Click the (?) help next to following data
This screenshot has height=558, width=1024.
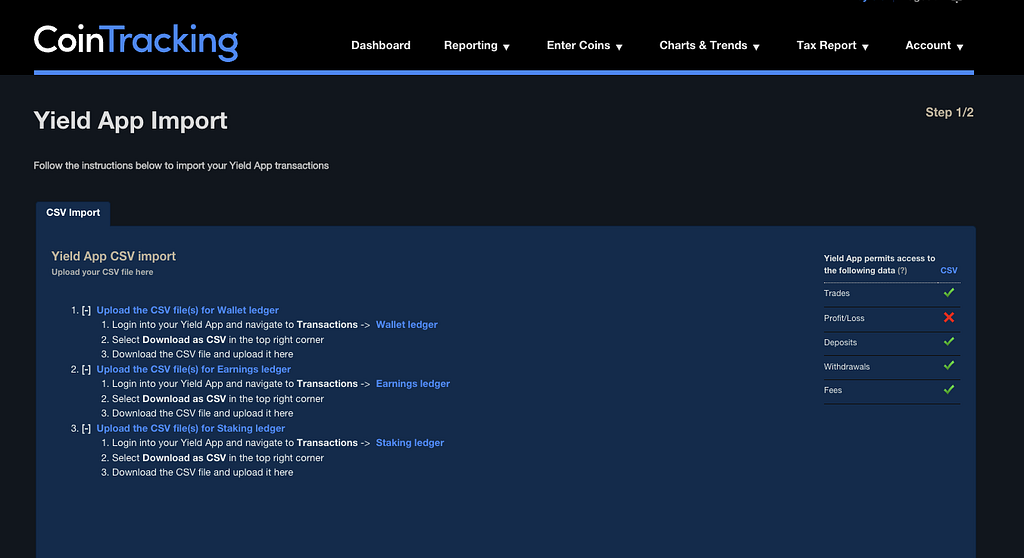[902, 271]
